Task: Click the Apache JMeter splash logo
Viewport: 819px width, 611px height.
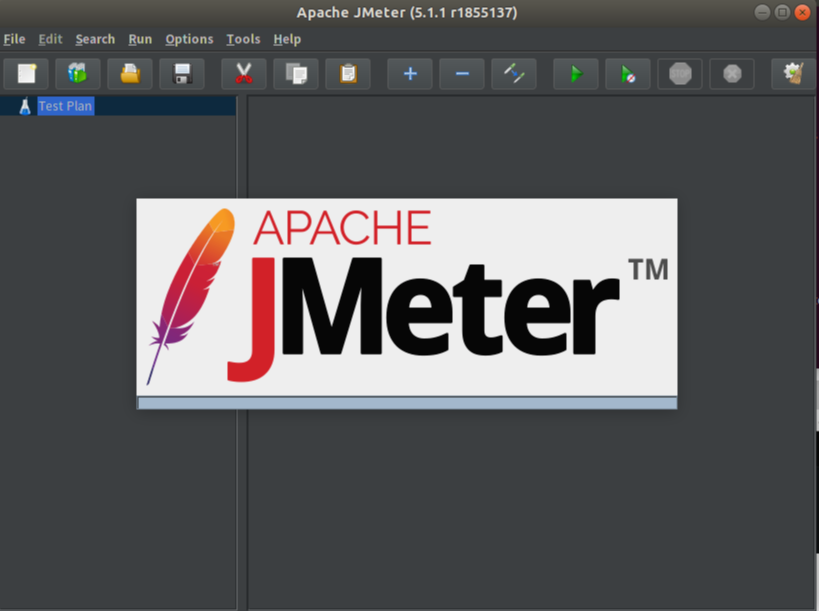Action: [407, 297]
